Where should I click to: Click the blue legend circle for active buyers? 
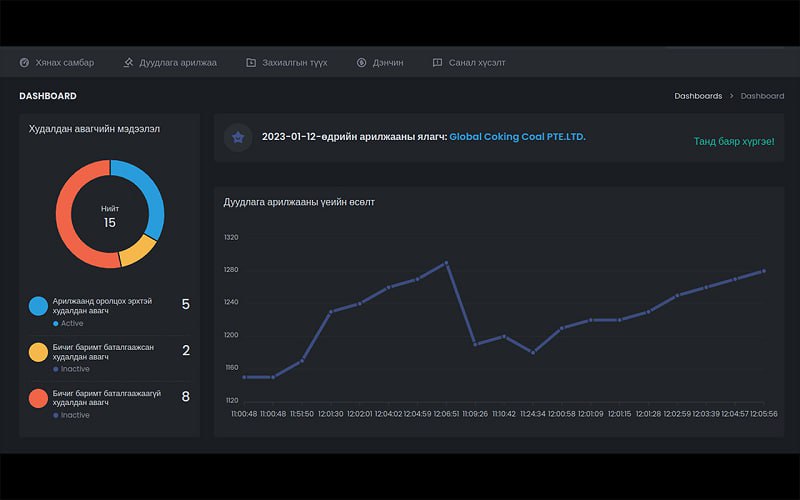click(x=38, y=306)
